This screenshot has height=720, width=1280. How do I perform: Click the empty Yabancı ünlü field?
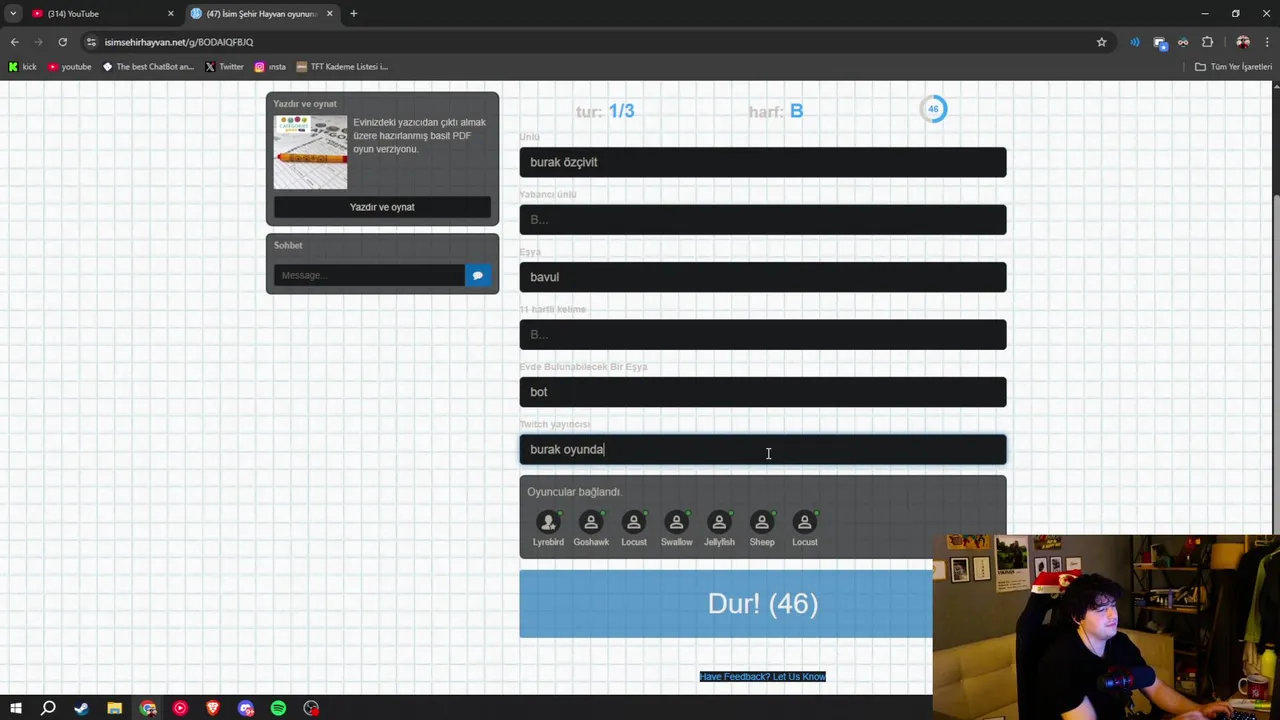click(x=763, y=219)
